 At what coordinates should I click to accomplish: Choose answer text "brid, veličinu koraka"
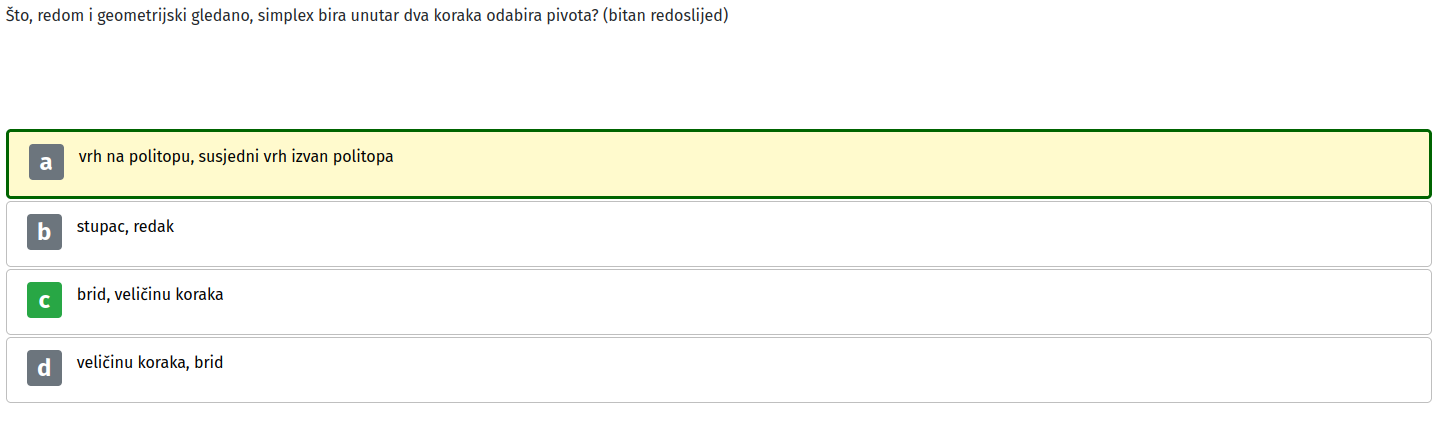click(150, 295)
